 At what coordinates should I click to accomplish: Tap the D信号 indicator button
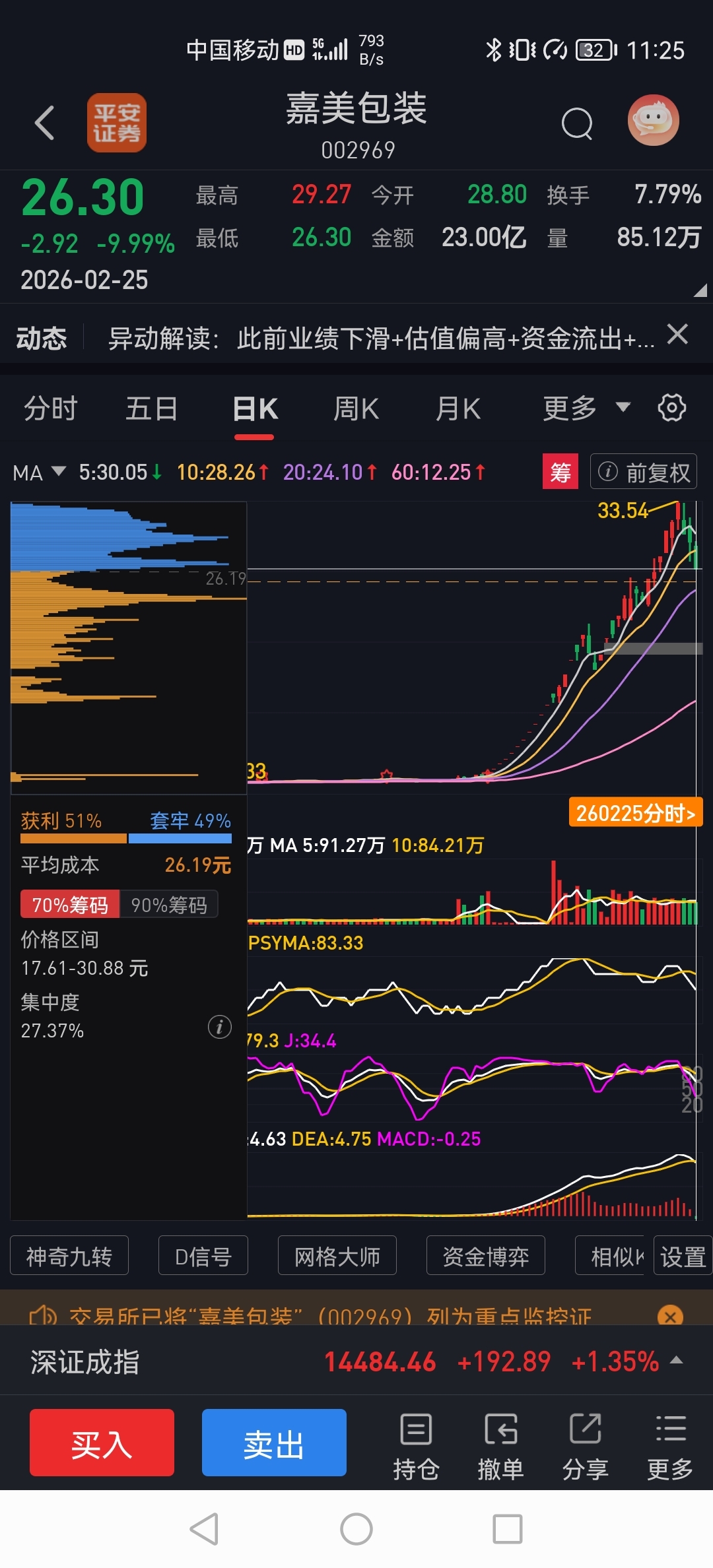(203, 1256)
